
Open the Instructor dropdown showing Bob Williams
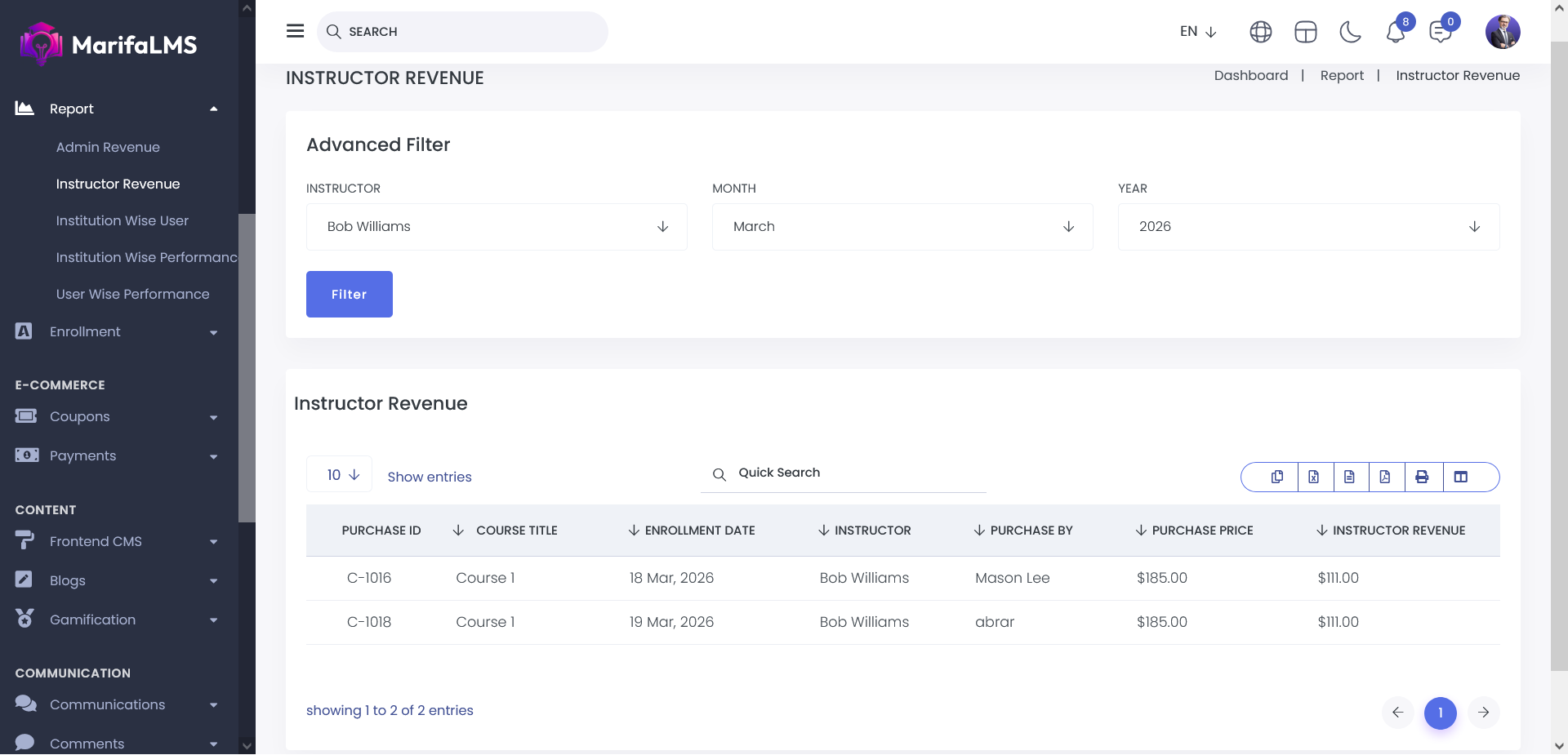(497, 227)
